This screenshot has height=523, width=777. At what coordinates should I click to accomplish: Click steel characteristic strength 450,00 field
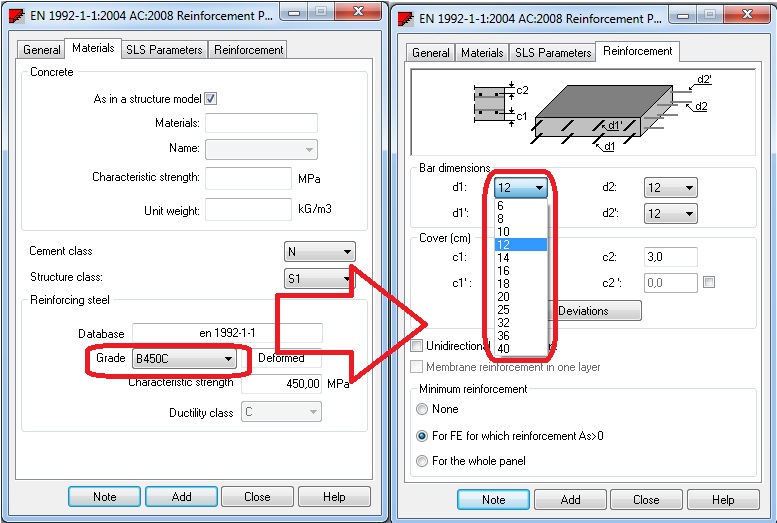click(281, 384)
